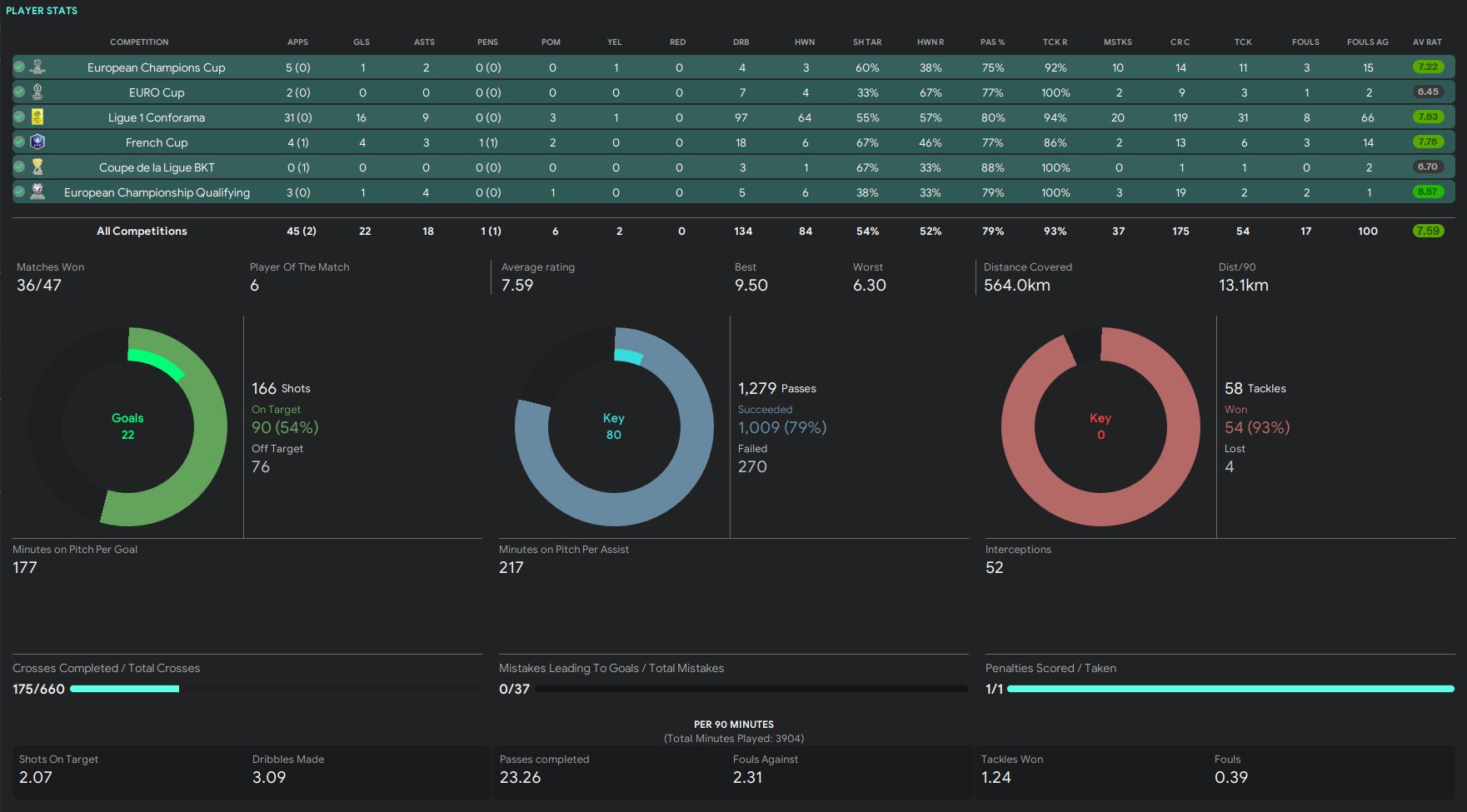This screenshot has height=812, width=1467.
Task: Uncheck the European Champions Cup row checkmark
Action: pyautogui.click(x=19, y=67)
